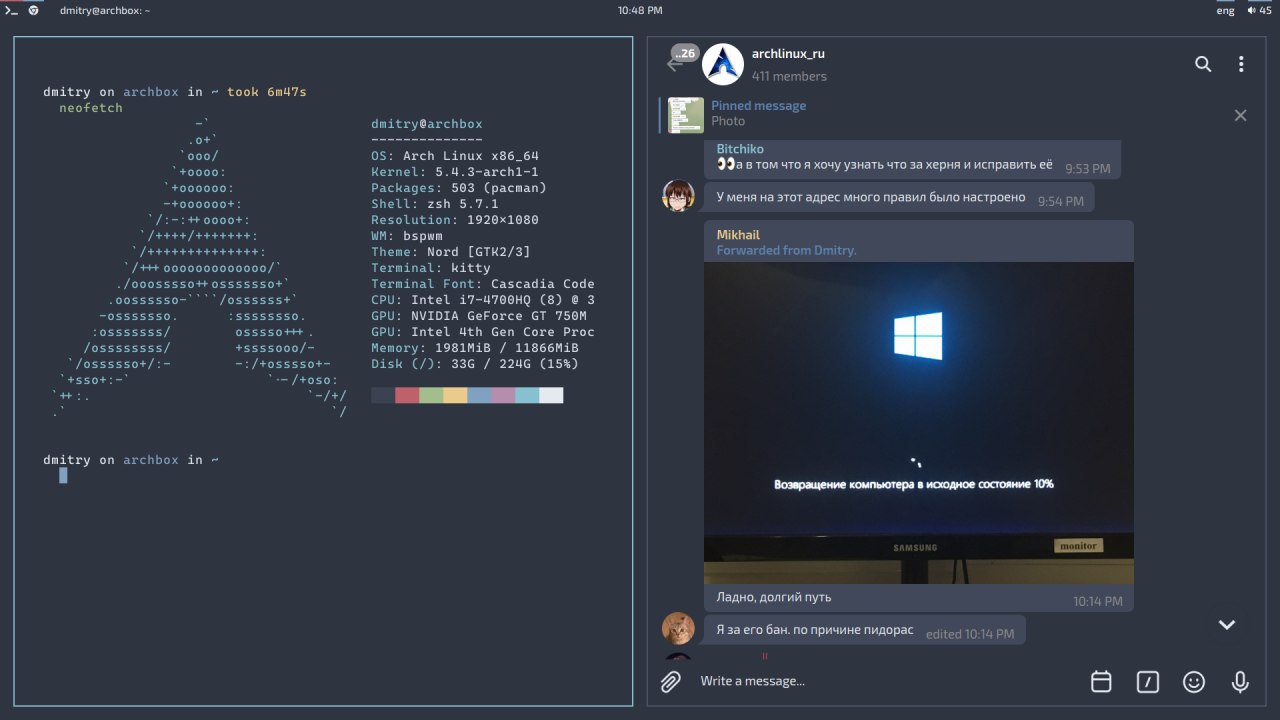Click the red color swatch in neofetch

pyautogui.click(x=407, y=395)
